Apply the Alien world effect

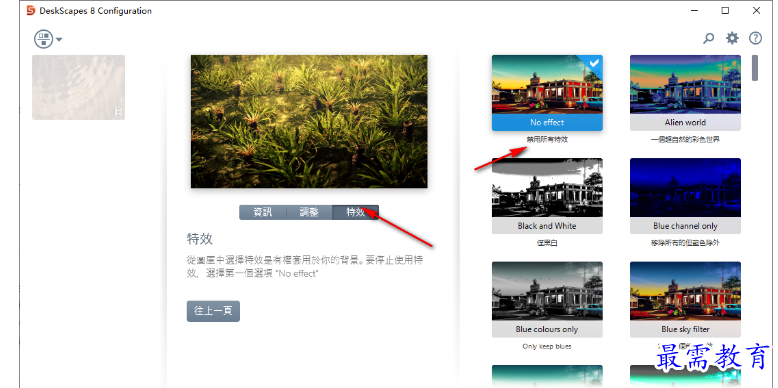[685, 93]
